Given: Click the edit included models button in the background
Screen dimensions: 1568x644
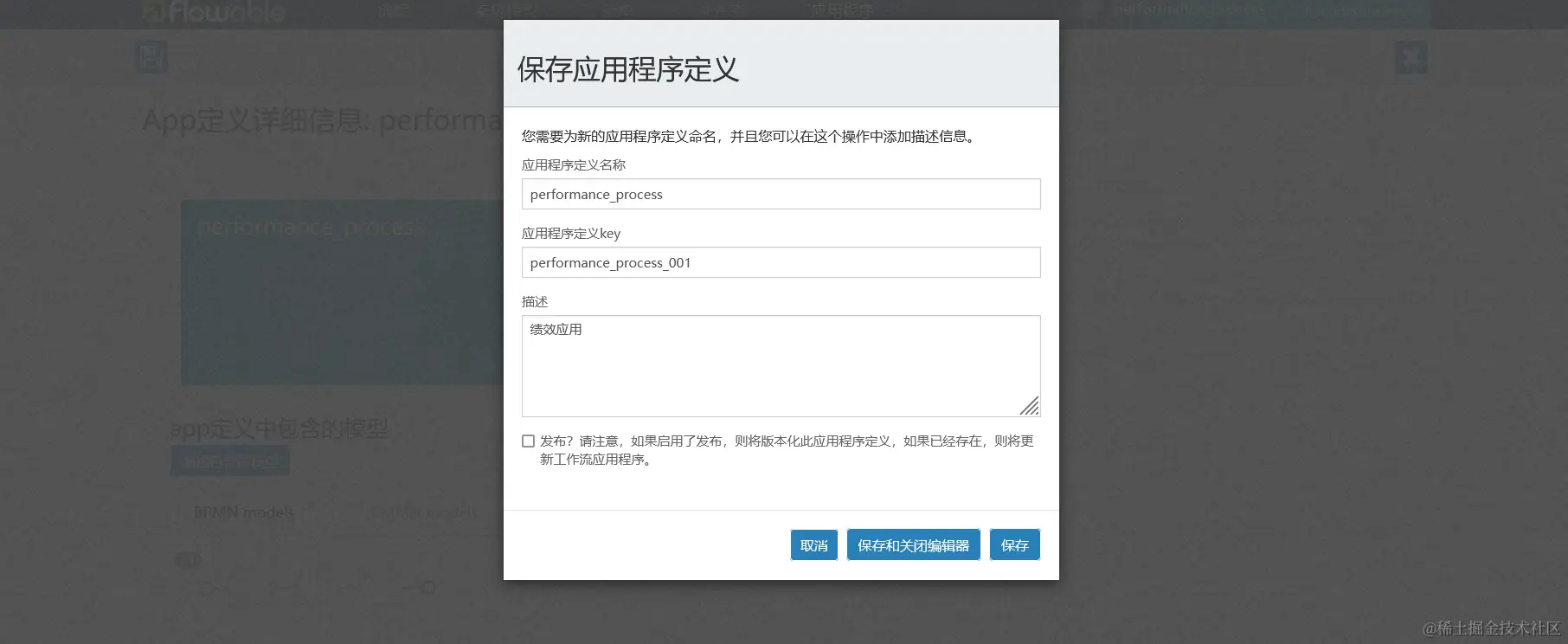Looking at the screenshot, I should point(230,461).
